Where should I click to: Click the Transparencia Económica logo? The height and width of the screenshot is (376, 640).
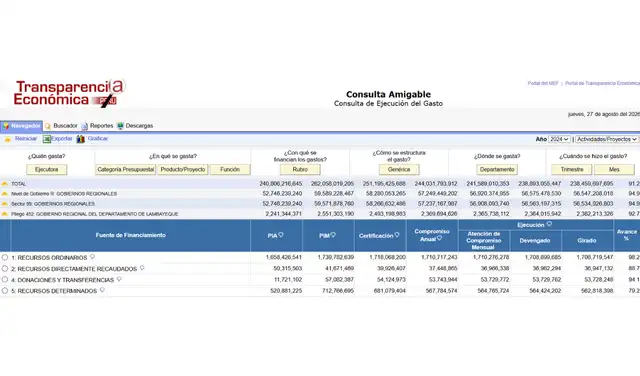click(x=69, y=93)
